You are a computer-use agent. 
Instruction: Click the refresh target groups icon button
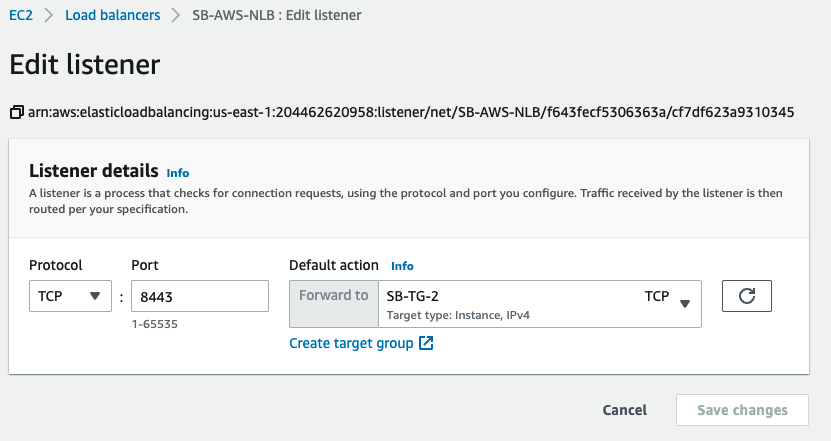746,296
